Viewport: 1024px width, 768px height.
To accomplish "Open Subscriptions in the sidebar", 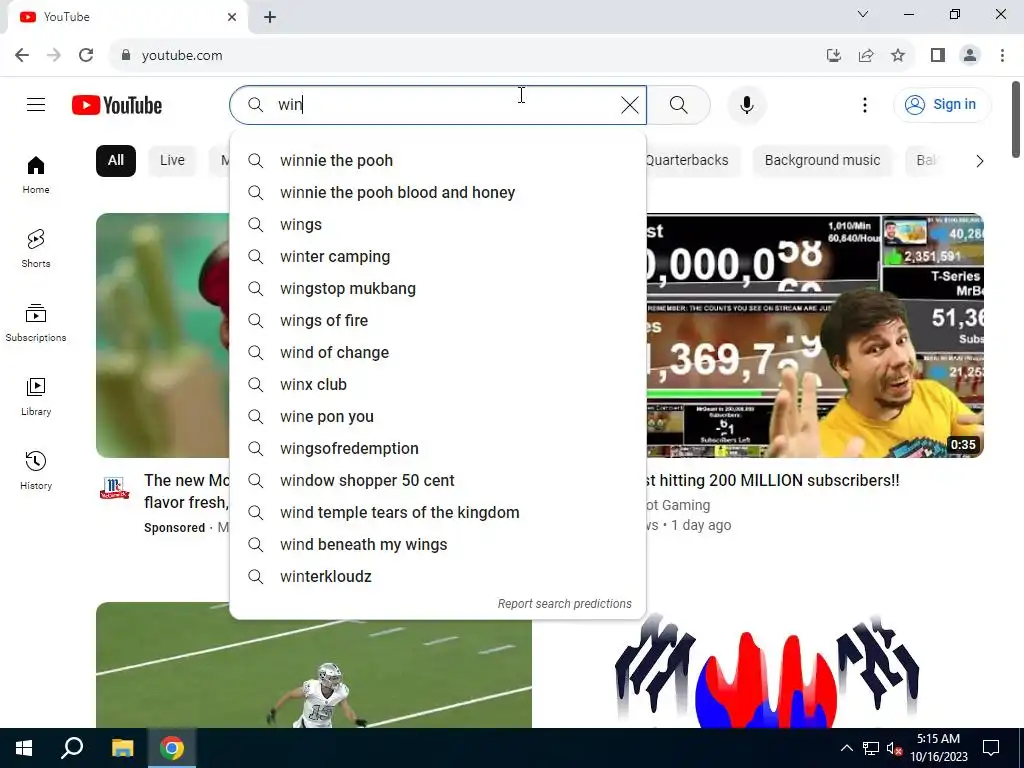I will pyautogui.click(x=36, y=323).
